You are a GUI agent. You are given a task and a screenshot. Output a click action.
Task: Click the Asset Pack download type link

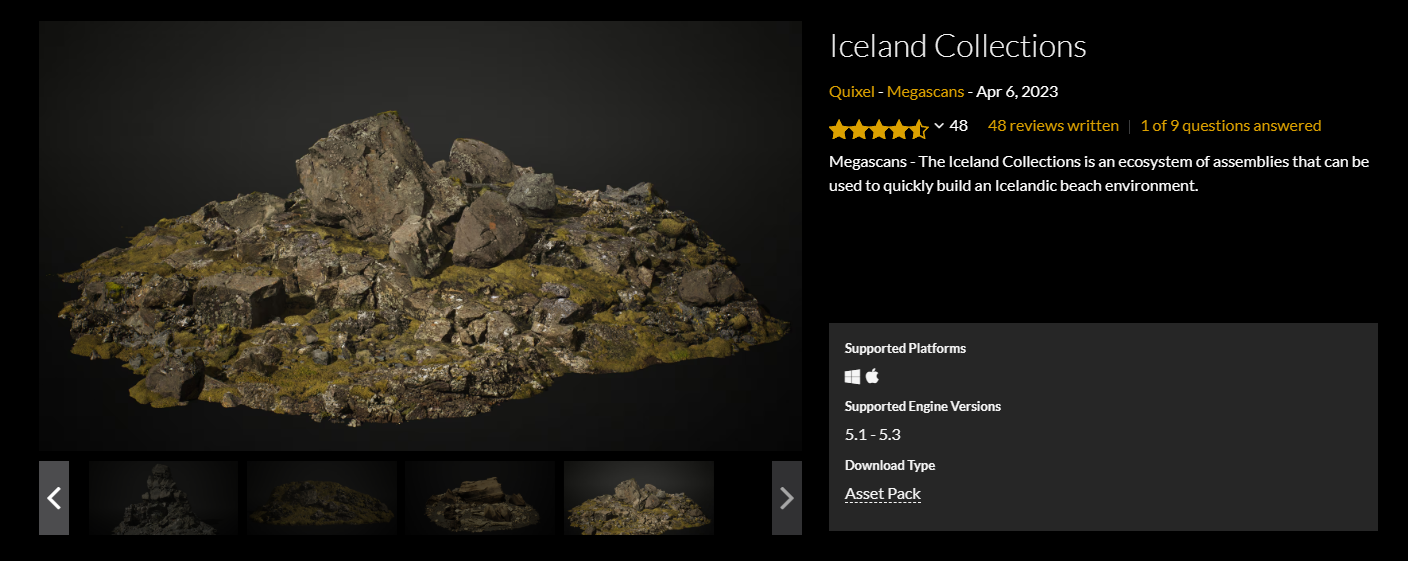883,494
